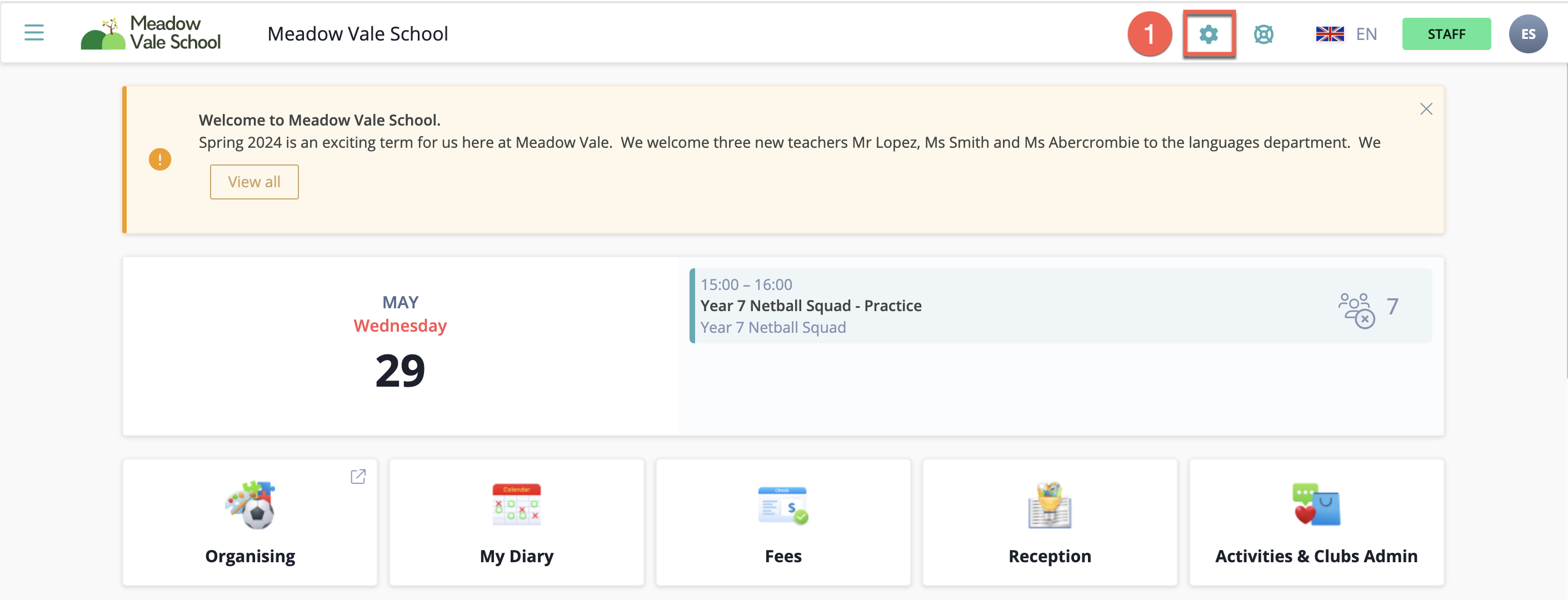
Task: Click the orange exclamation alert icon
Action: click(160, 159)
